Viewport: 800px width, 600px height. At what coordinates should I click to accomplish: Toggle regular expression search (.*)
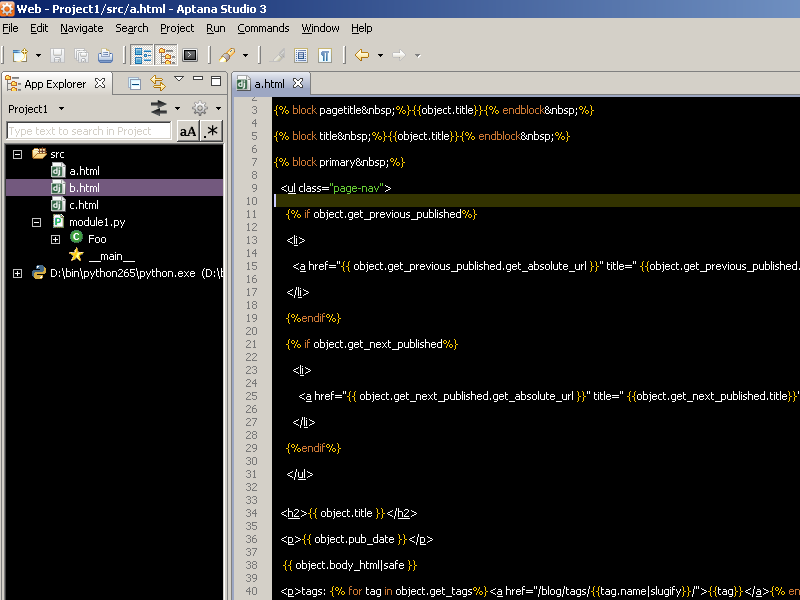tap(211, 131)
